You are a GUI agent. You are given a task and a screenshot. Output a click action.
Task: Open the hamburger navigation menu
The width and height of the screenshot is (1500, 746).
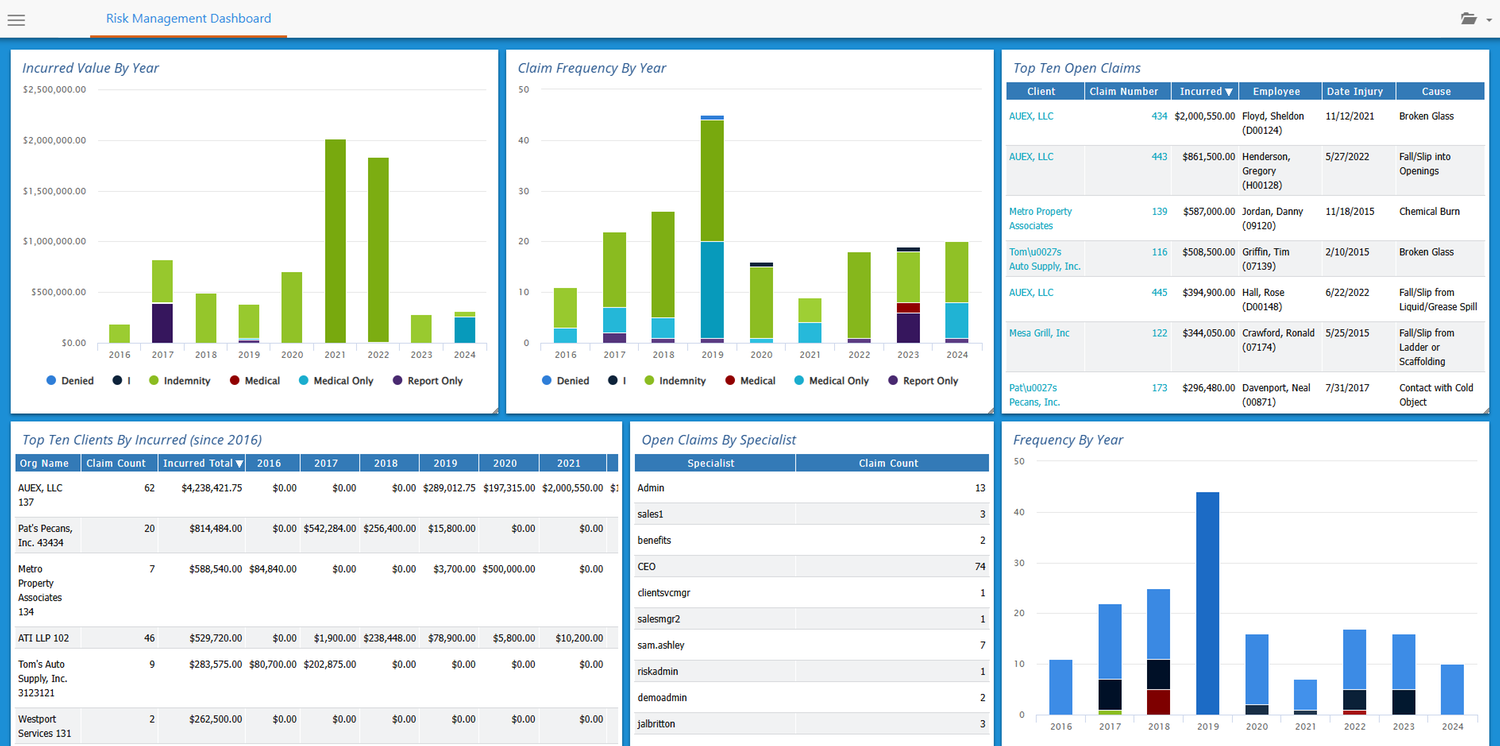[x=16, y=20]
